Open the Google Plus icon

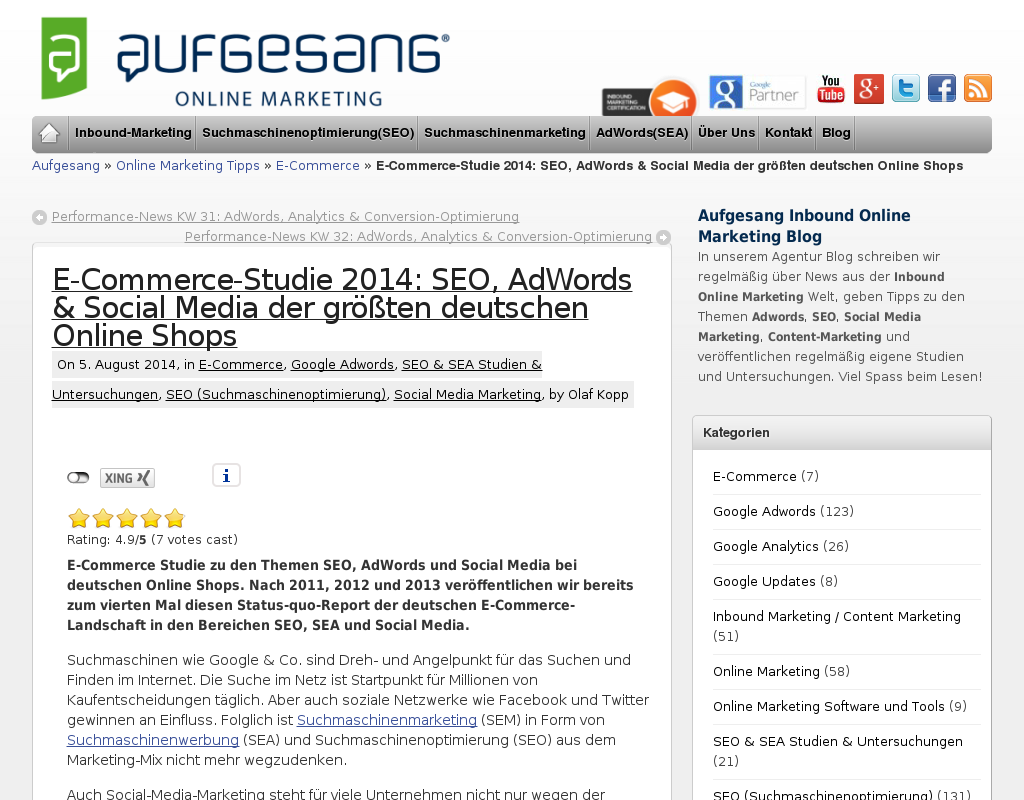pyautogui.click(x=869, y=89)
